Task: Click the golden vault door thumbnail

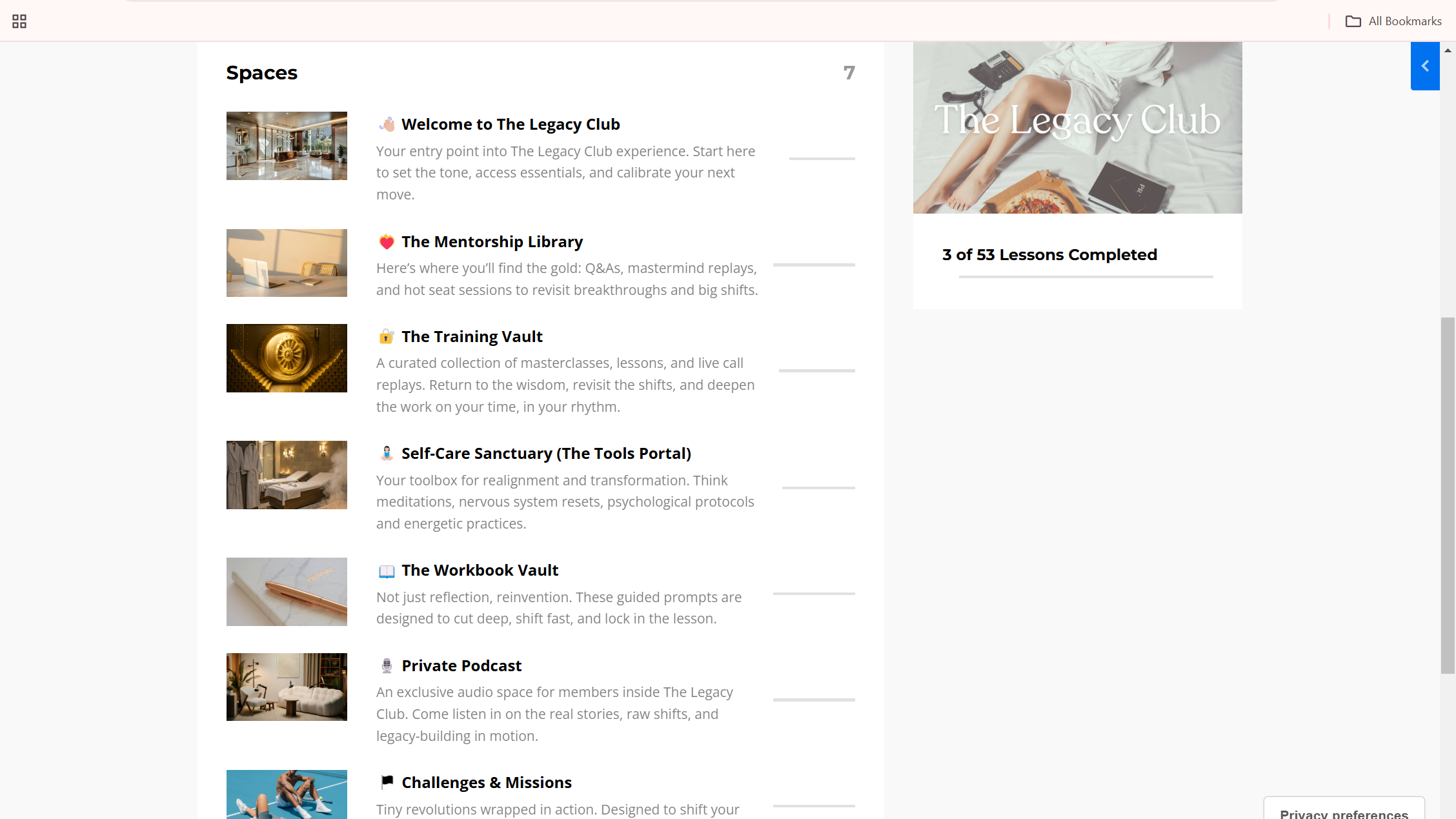Action: 287,358
